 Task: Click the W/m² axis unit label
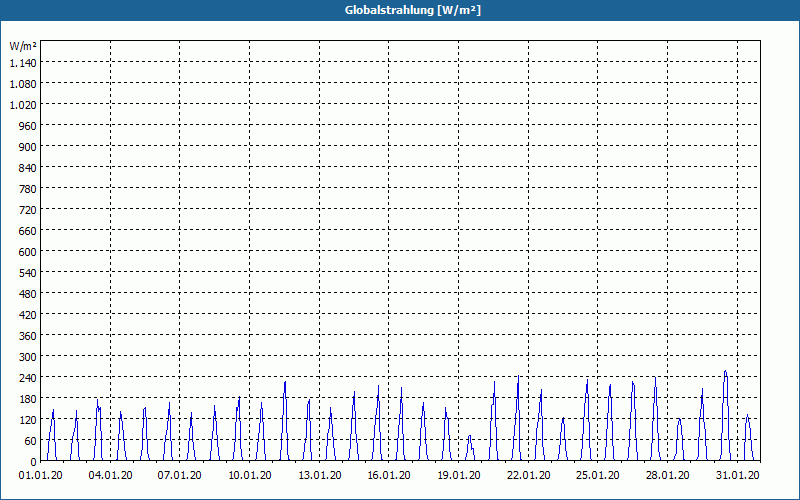(23, 46)
